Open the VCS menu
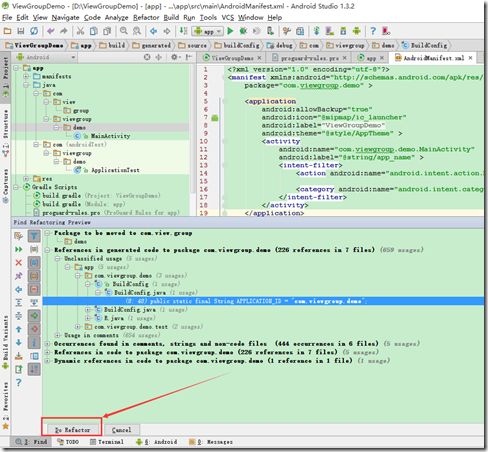Viewport: 488px width, 452px height. coord(228,17)
